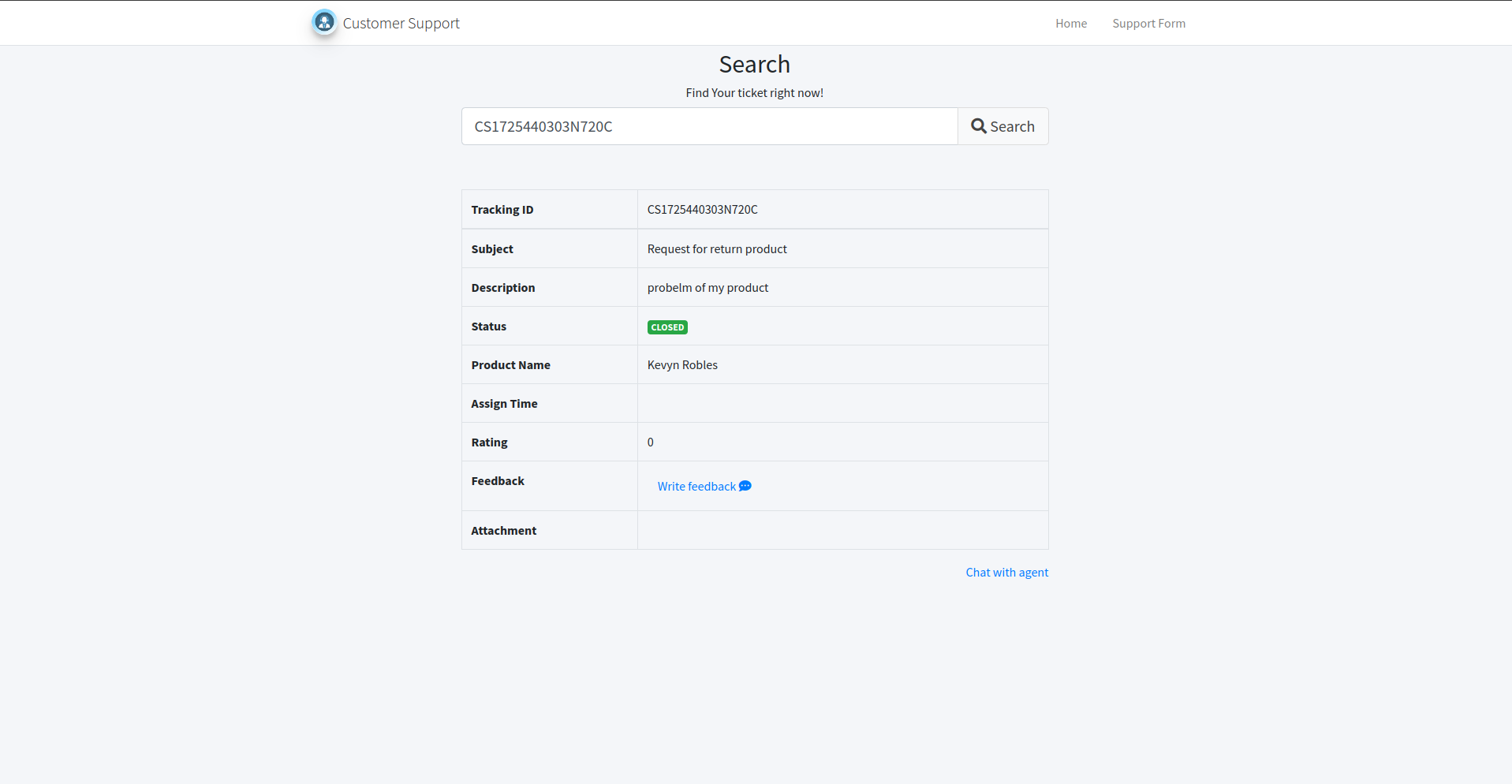The image size is (1512, 784).
Task: Go to Support Form page
Action: click(1148, 24)
